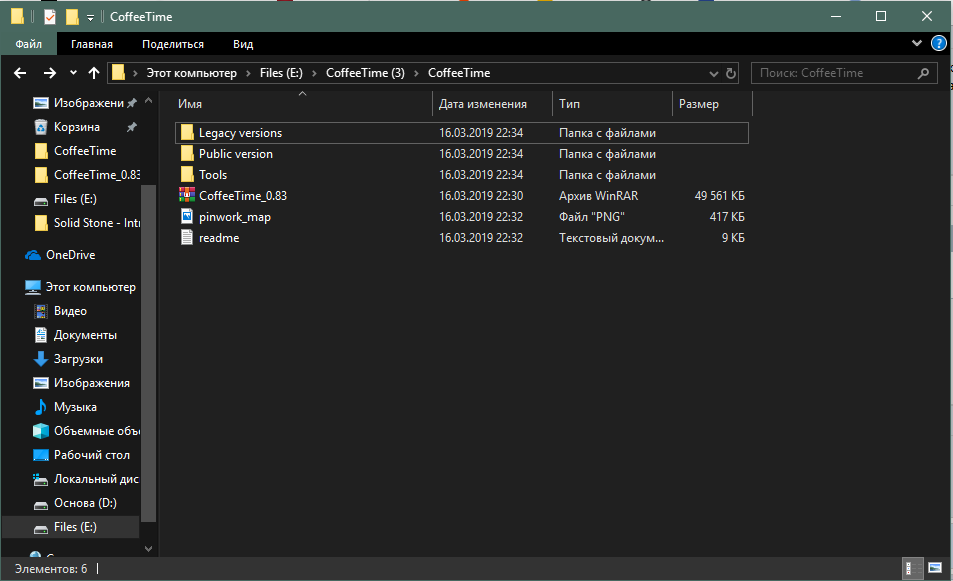Viewport: 953px width, 581px height.
Task: Select the CoffeeTime_0.83 WinRAR archive icon
Action: pyautogui.click(x=187, y=195)
